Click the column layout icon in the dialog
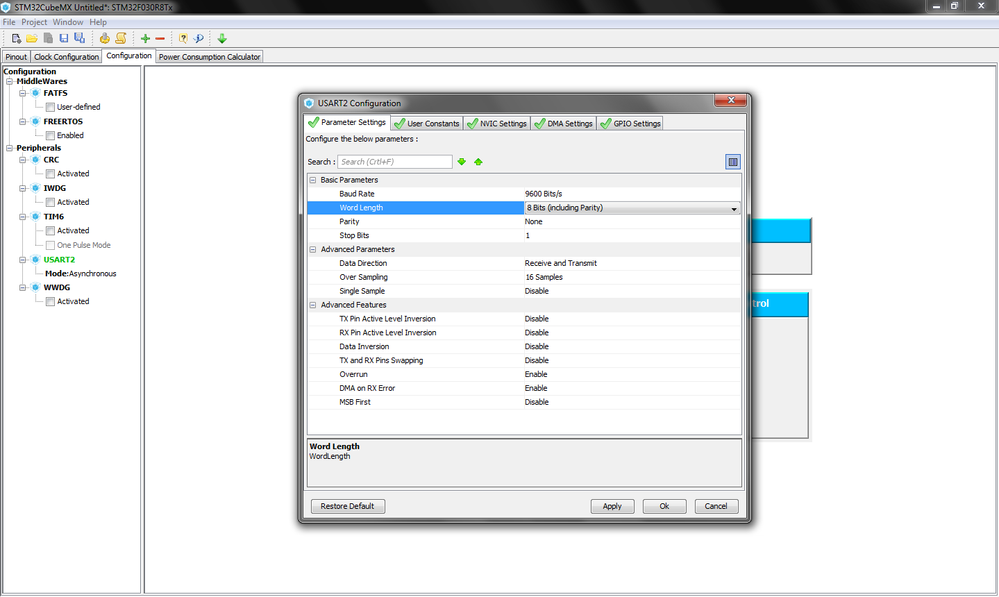The width and height of the screenshot is (999, 597). point(733,162)
